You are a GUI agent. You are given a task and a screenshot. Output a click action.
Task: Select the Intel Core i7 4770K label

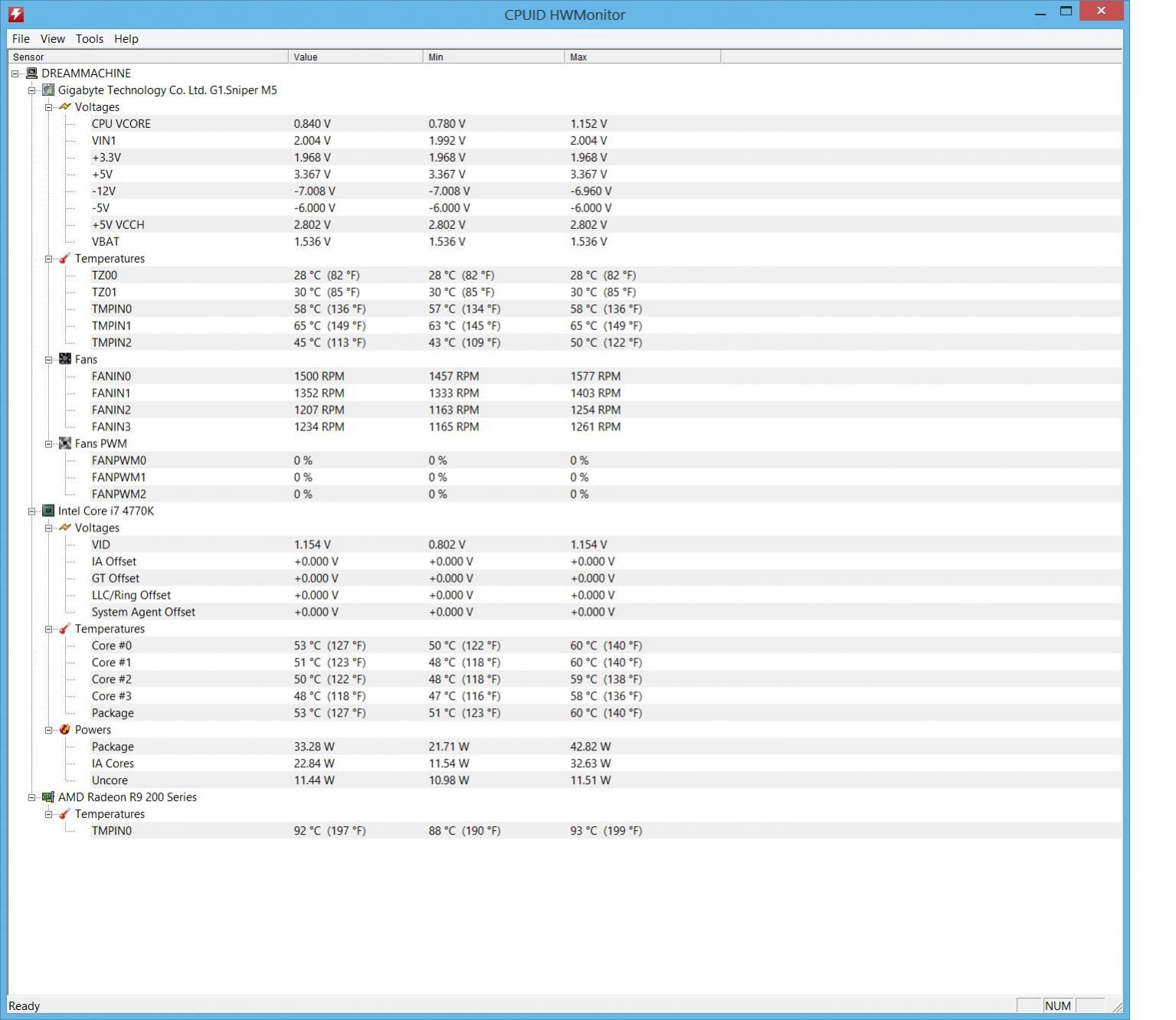pos(106,511)
